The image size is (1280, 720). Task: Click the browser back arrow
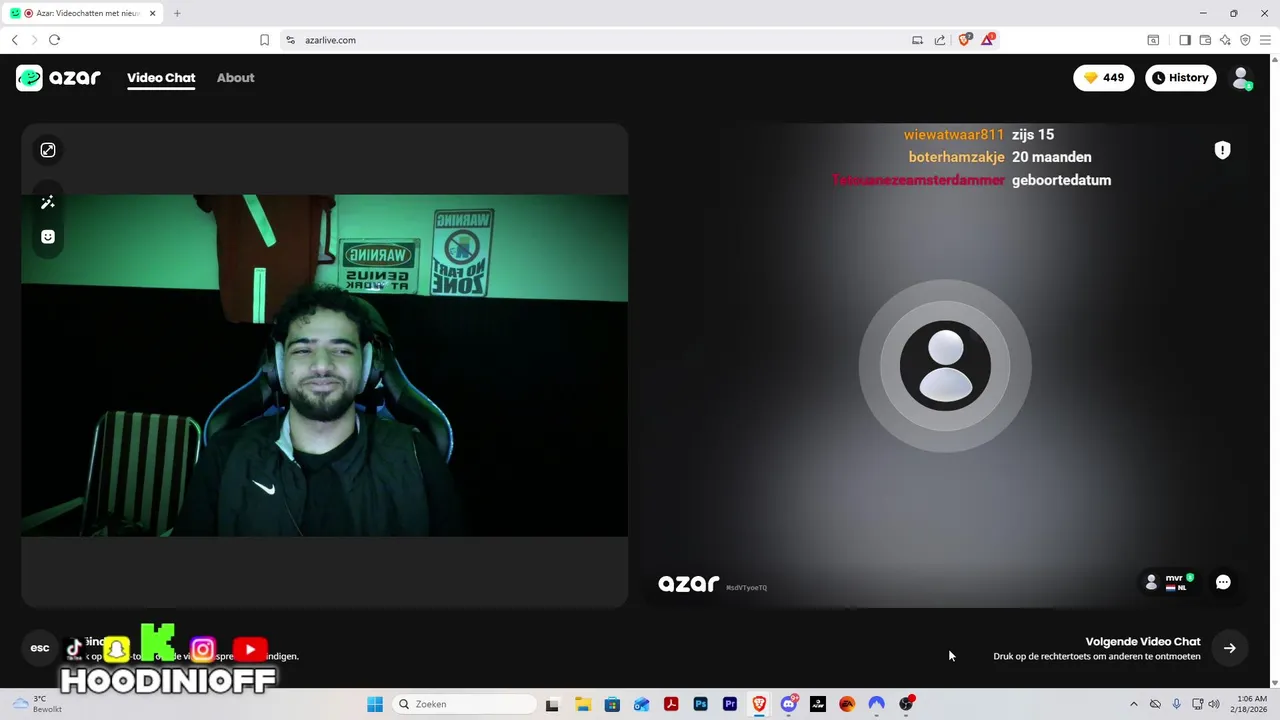pyautogui.click(x=15, y=40)
